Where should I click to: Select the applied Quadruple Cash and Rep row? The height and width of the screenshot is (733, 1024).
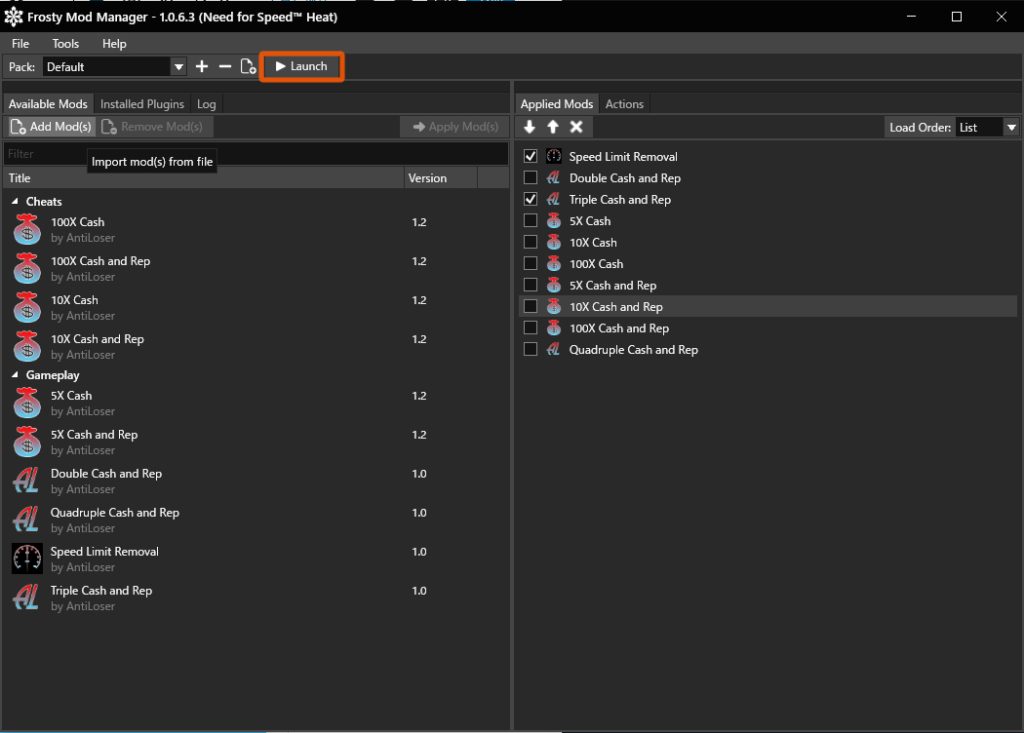coord(768,350)
